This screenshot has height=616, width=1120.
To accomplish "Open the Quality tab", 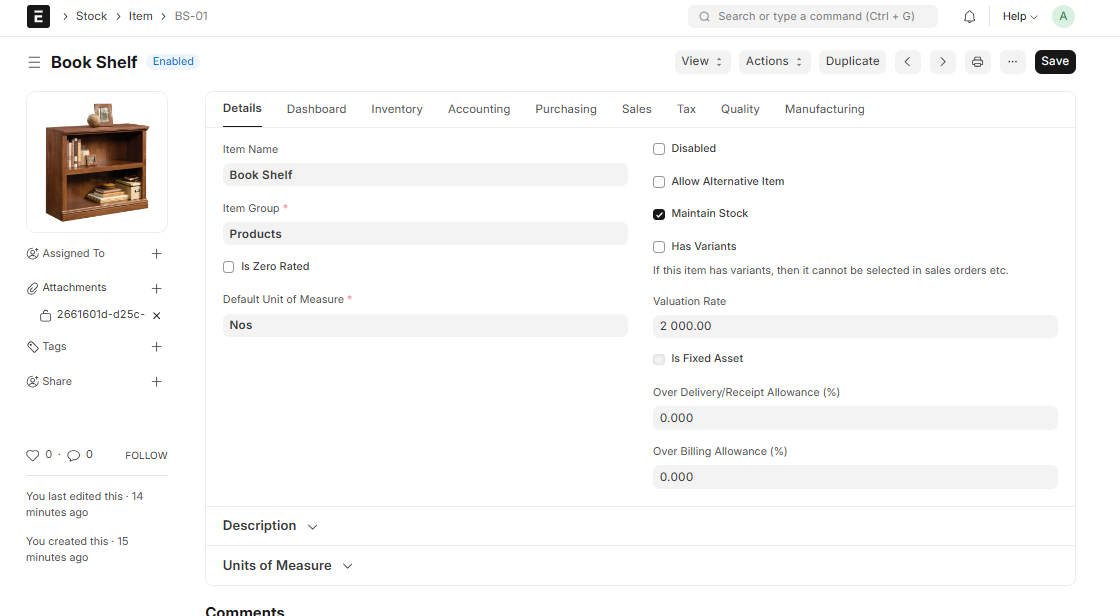I will (740, 109).
